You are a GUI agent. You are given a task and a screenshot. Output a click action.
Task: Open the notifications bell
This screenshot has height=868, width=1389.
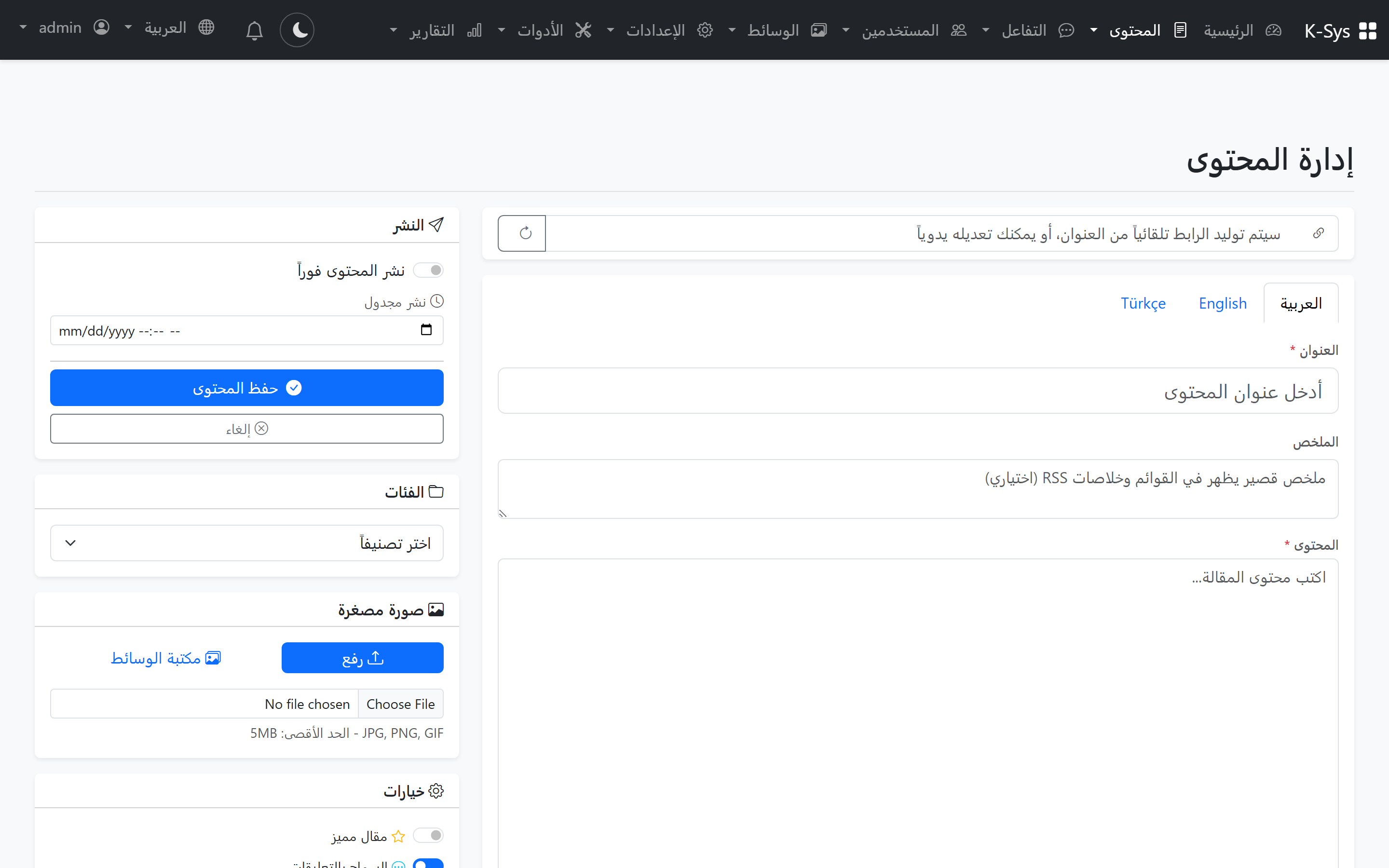[x=254, y=30]
